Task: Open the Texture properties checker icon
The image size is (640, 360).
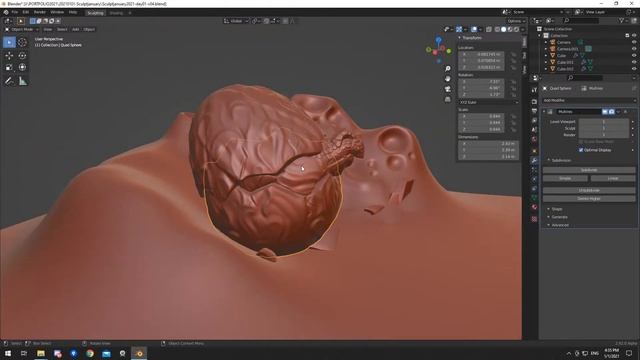Action: coord(534,219)
